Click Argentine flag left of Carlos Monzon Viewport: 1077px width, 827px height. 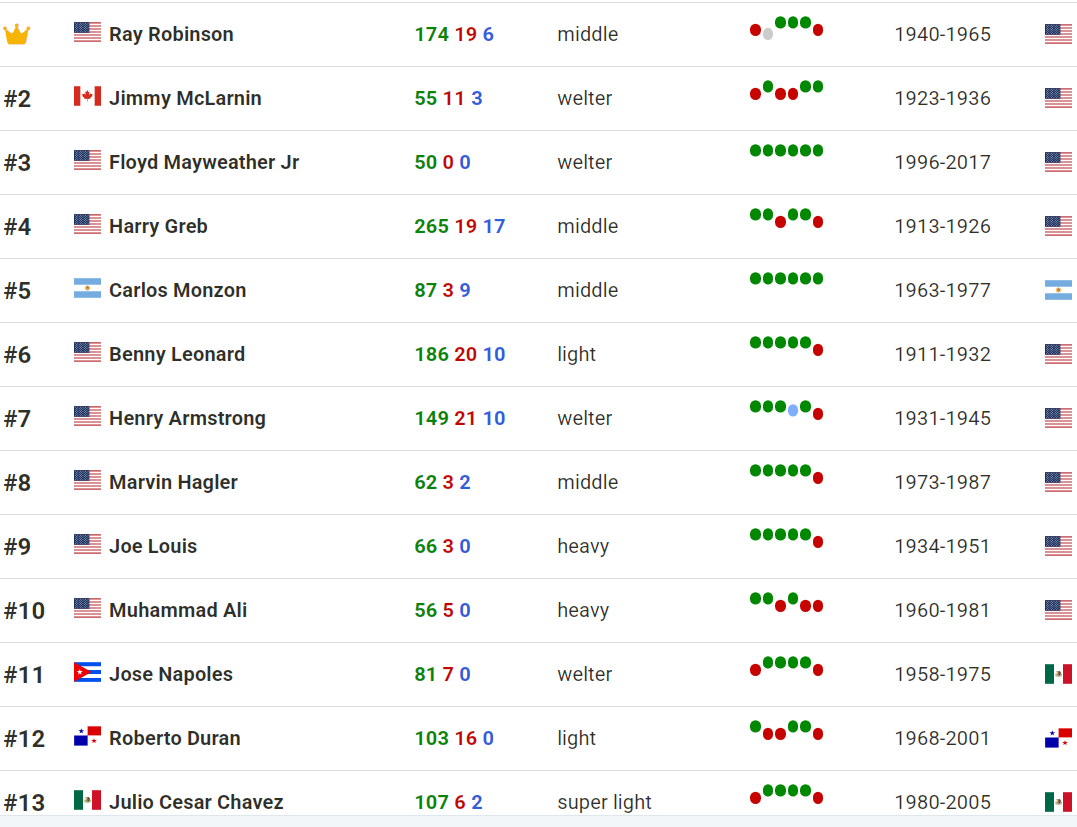tap(87, 289)
